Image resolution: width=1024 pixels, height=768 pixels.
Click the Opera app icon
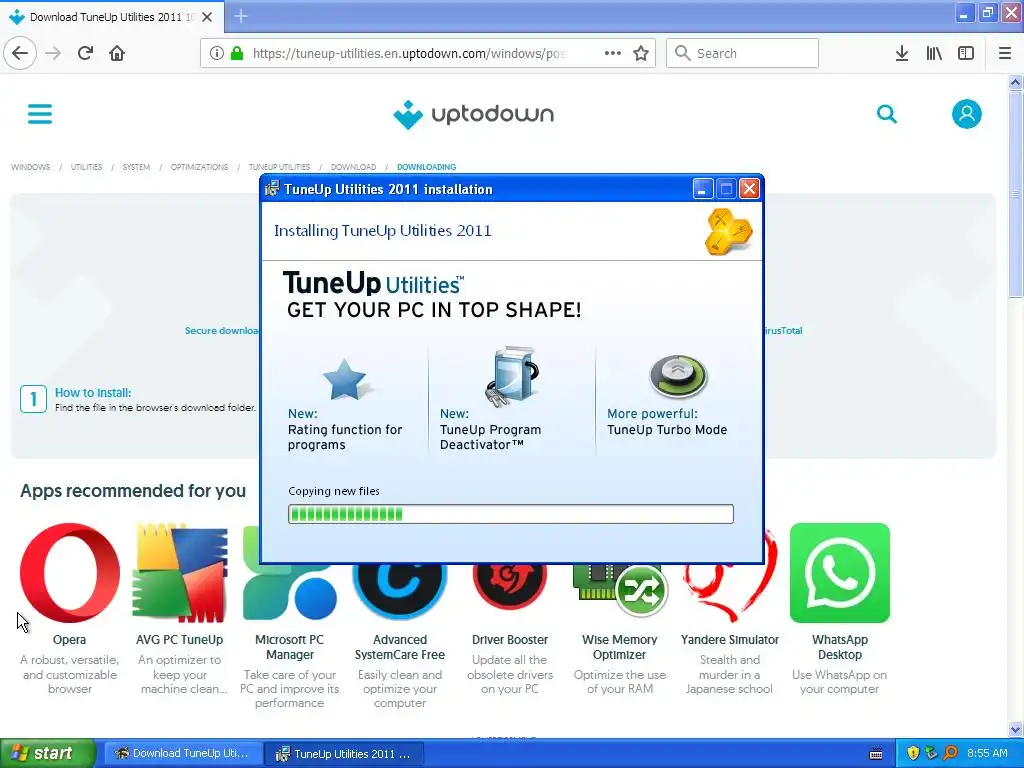pyautogui.click(x=70, y=573)
